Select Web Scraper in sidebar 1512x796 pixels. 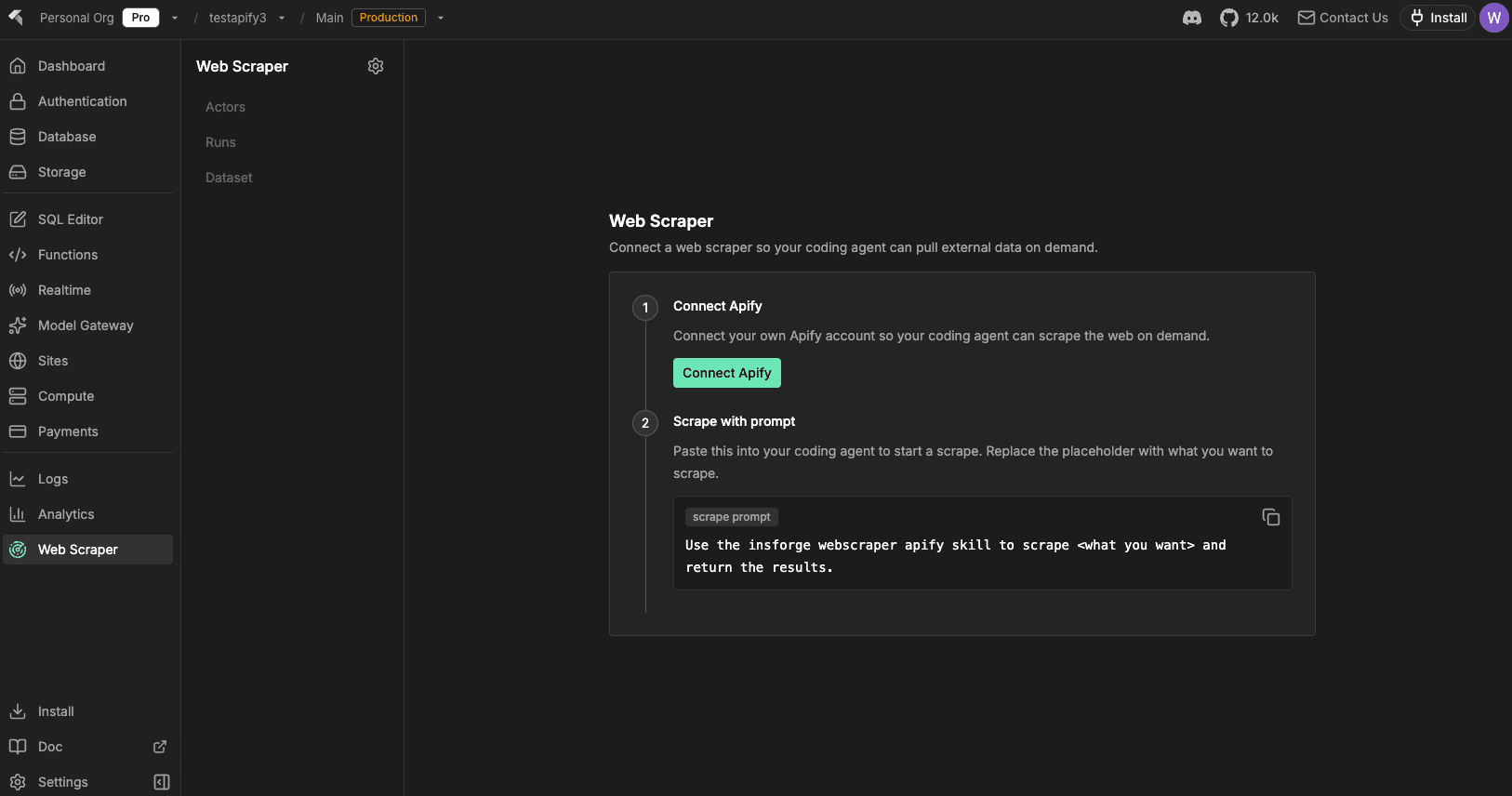(x=88, y=550)
